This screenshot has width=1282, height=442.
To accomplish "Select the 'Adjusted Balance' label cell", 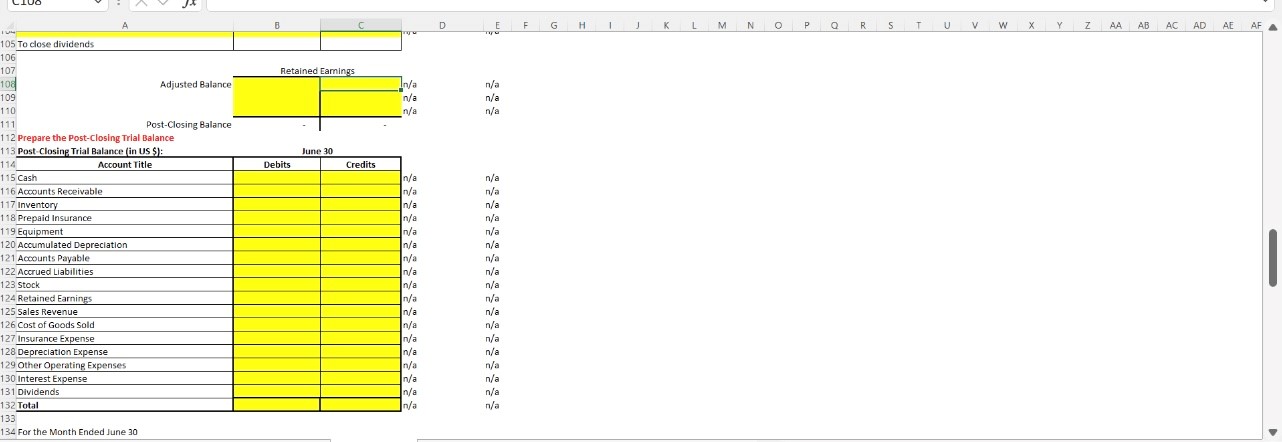I will click(125, 85).
